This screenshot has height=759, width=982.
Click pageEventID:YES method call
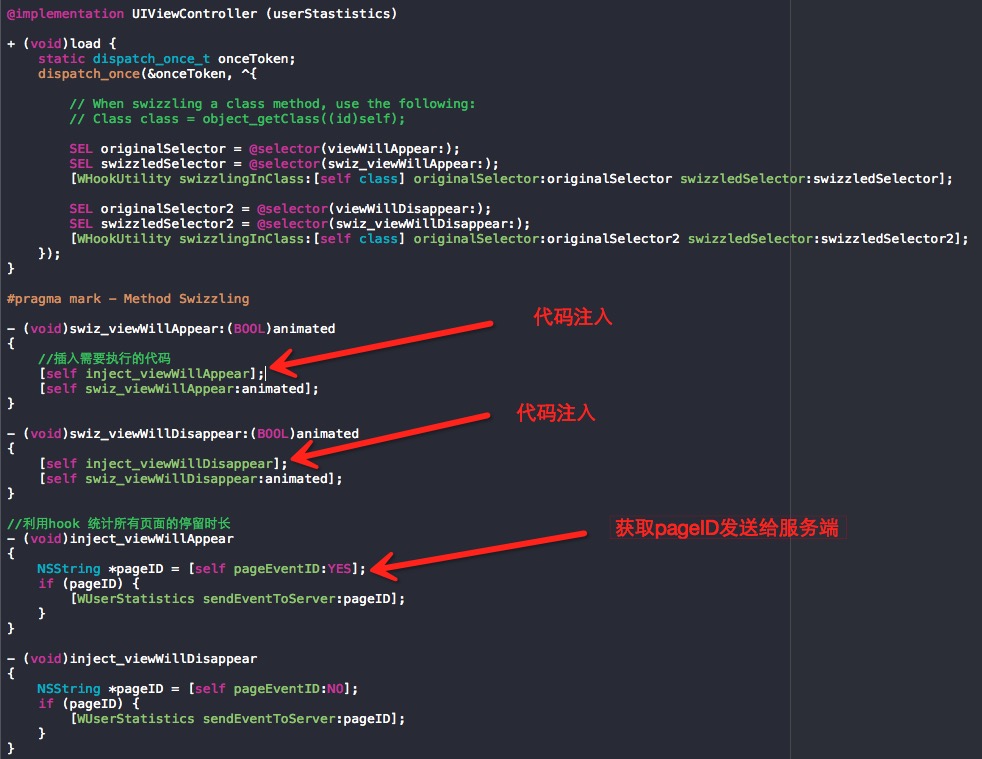point(292,569)
